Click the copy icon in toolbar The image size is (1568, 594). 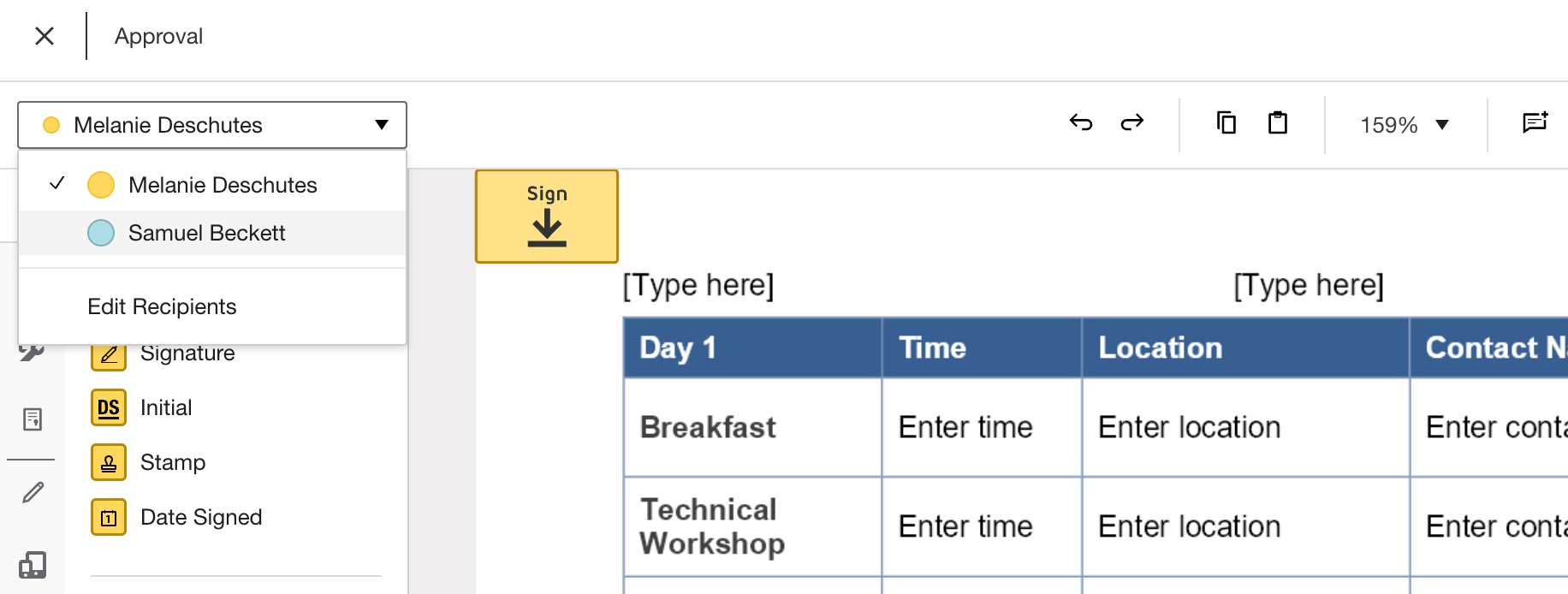(x=1226, y=123)
